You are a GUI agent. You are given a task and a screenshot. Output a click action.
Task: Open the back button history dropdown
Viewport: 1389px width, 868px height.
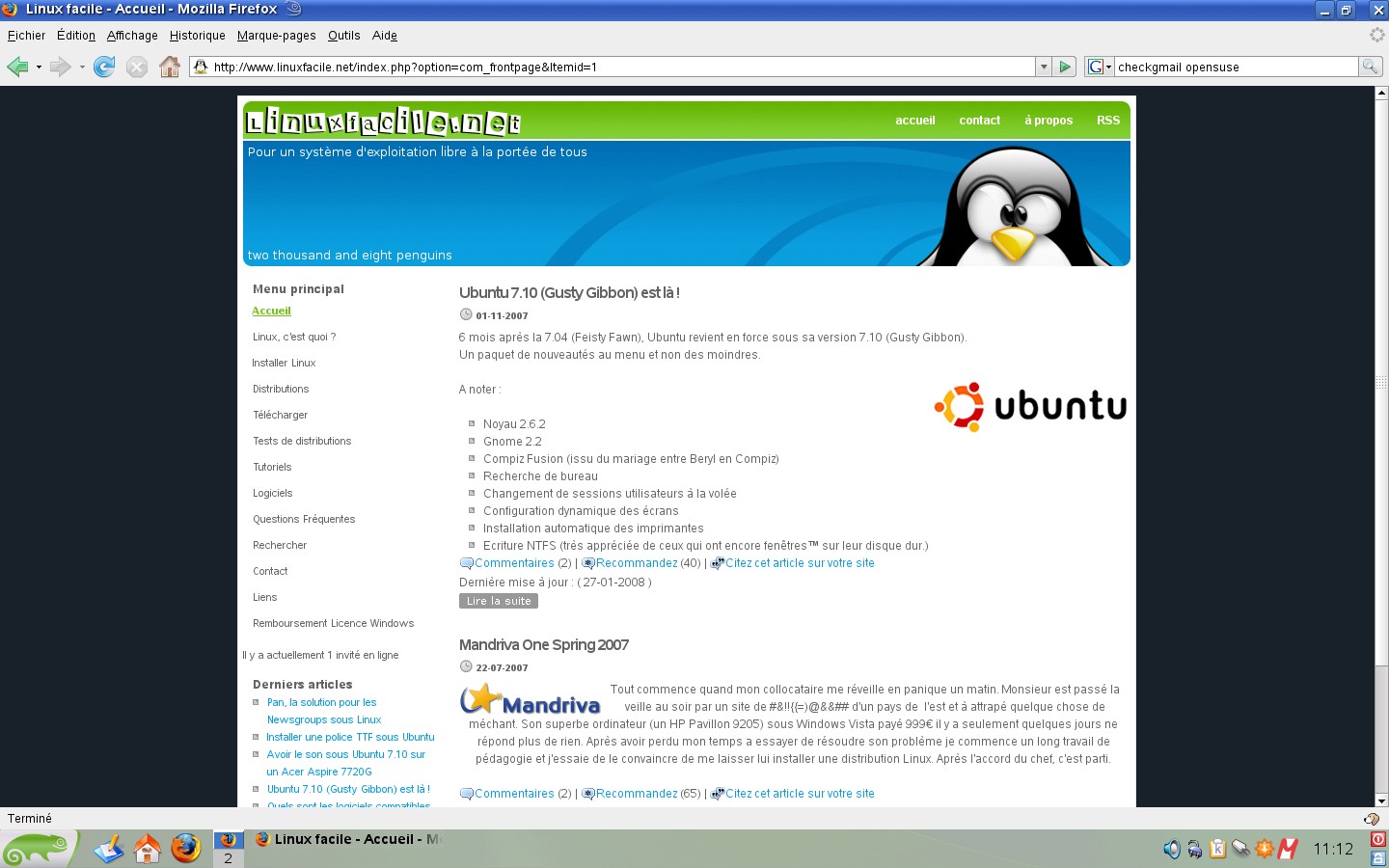point(39,68)
